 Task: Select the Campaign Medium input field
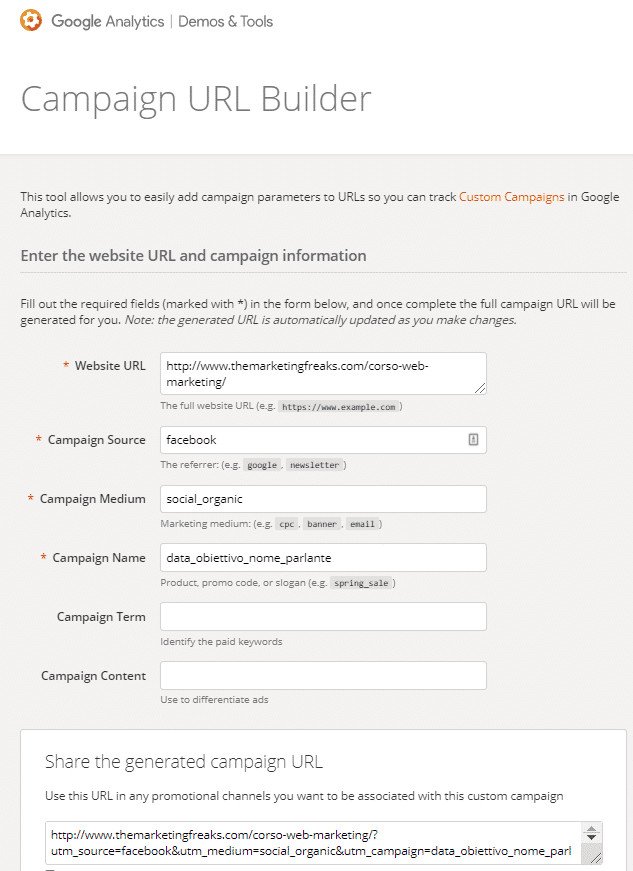pos(323,499)
